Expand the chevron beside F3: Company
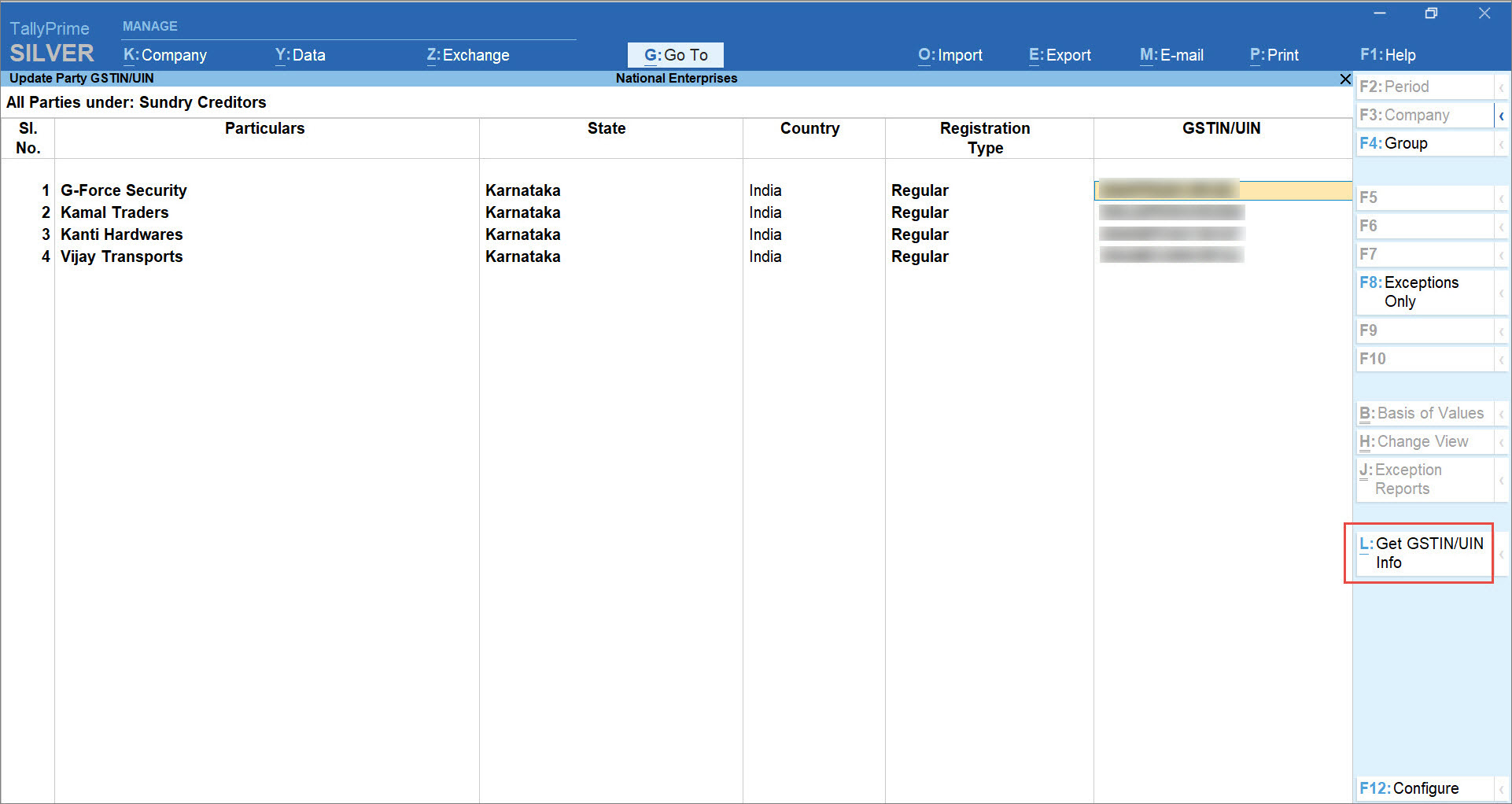 tap(1502, 116)
